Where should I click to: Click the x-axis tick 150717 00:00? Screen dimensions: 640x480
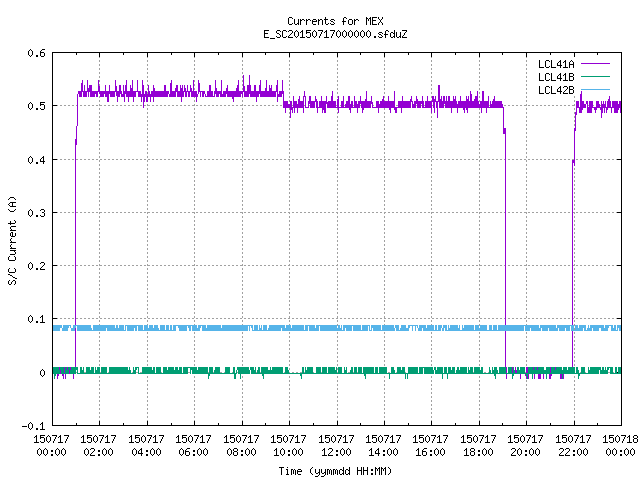click(51, 445)
